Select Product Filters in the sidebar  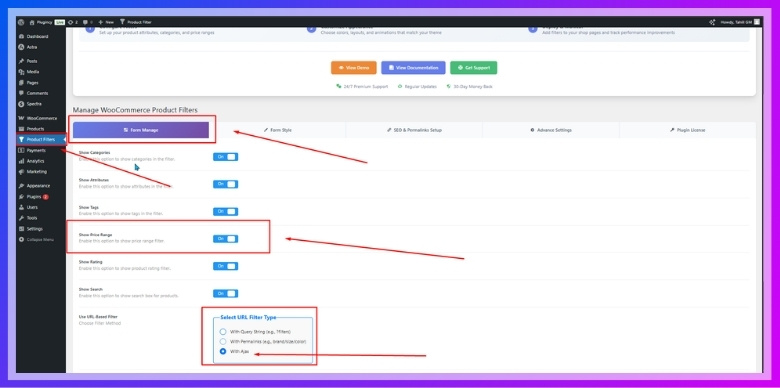[41, 140]
